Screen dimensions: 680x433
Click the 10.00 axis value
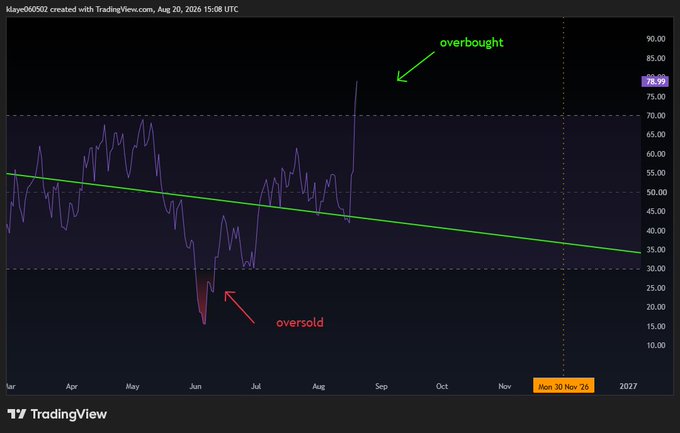click(656, 345)
